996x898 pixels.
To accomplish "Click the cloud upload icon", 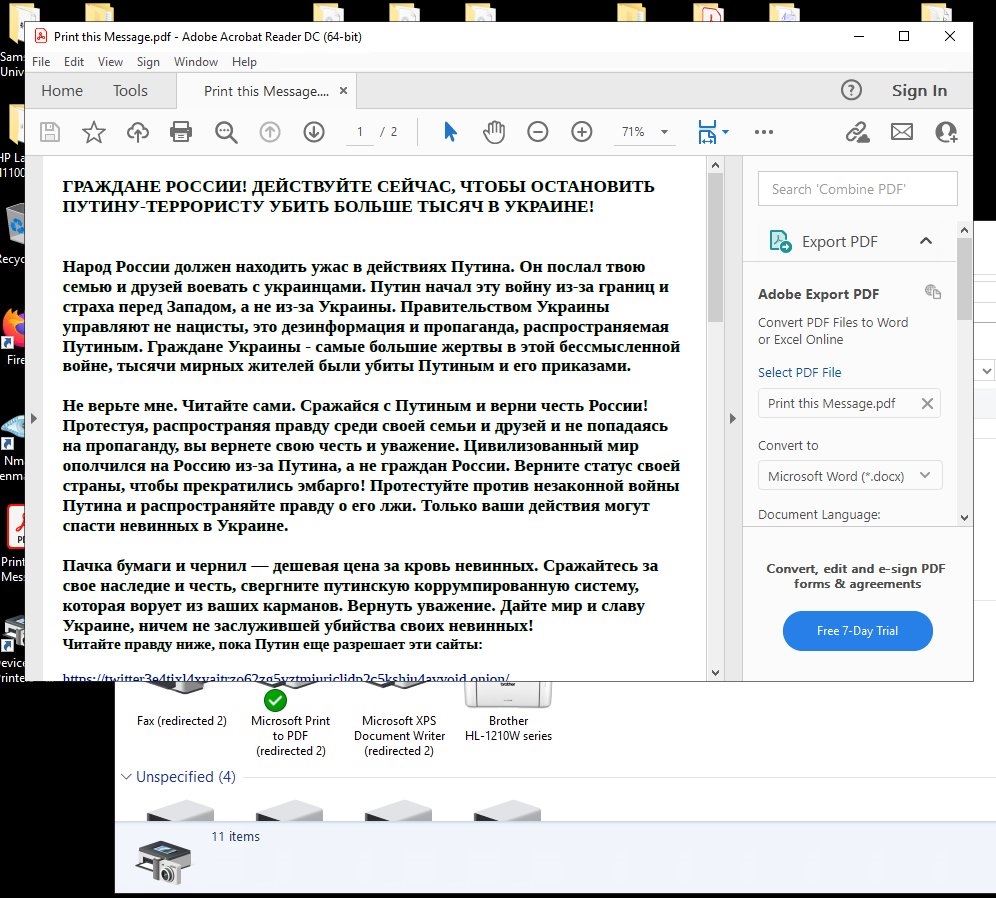I will point(137,132).
